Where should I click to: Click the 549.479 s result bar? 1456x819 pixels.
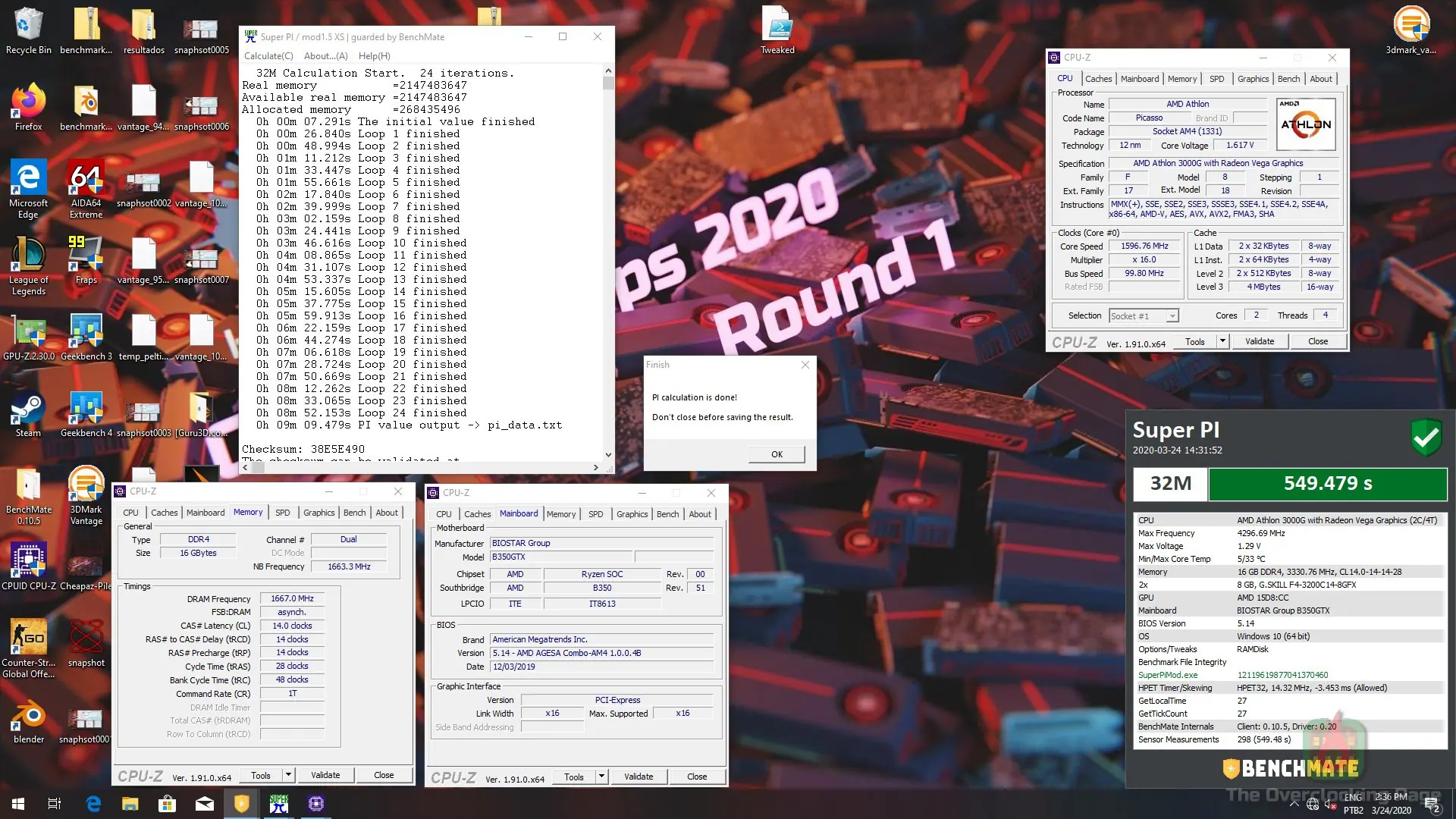click(x=1327, y=484)
